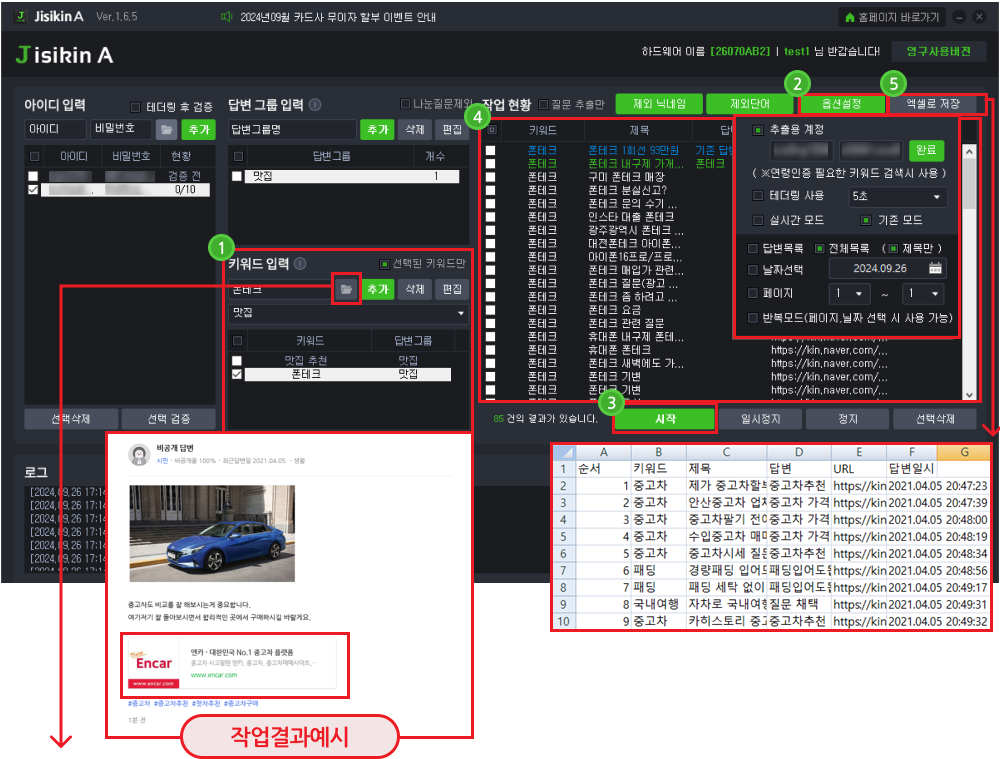Open the 옵션설정 options panel
Screen dimensions: 1000x759
(x=842, y=104)
